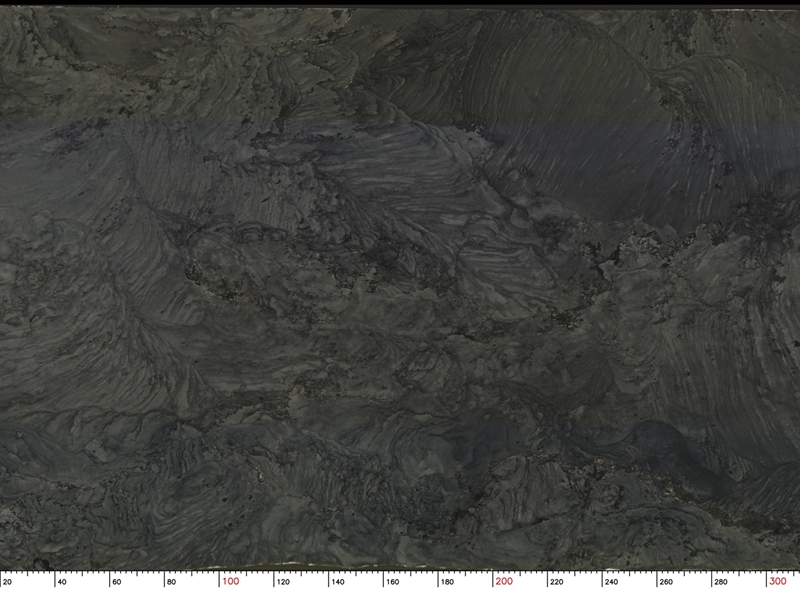Click the ruler mark labeled 120
This screenshot has width=800, height=600.
(x=283, y=582)
